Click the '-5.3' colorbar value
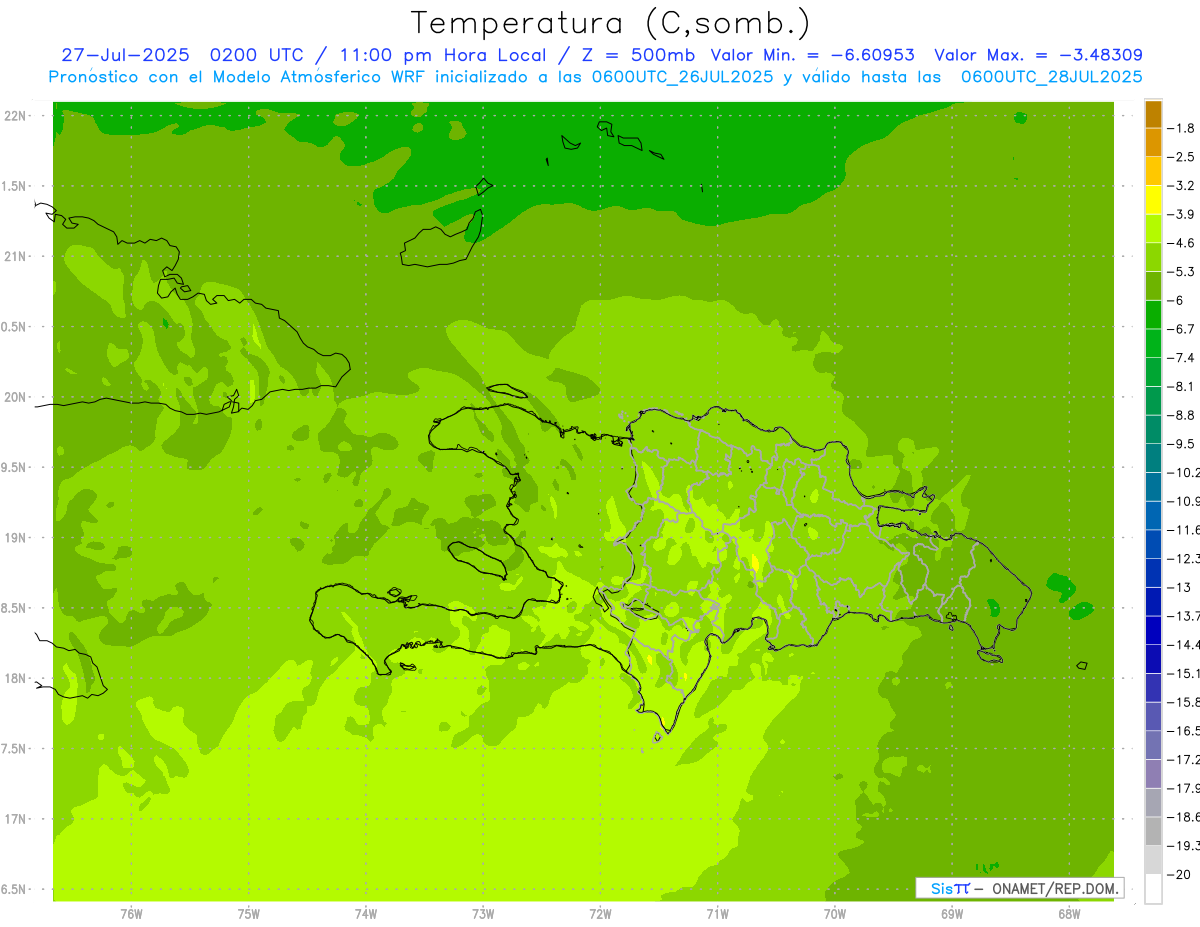The height and width of the screenshot is (927, 1200). click(x=1182, y=272)
